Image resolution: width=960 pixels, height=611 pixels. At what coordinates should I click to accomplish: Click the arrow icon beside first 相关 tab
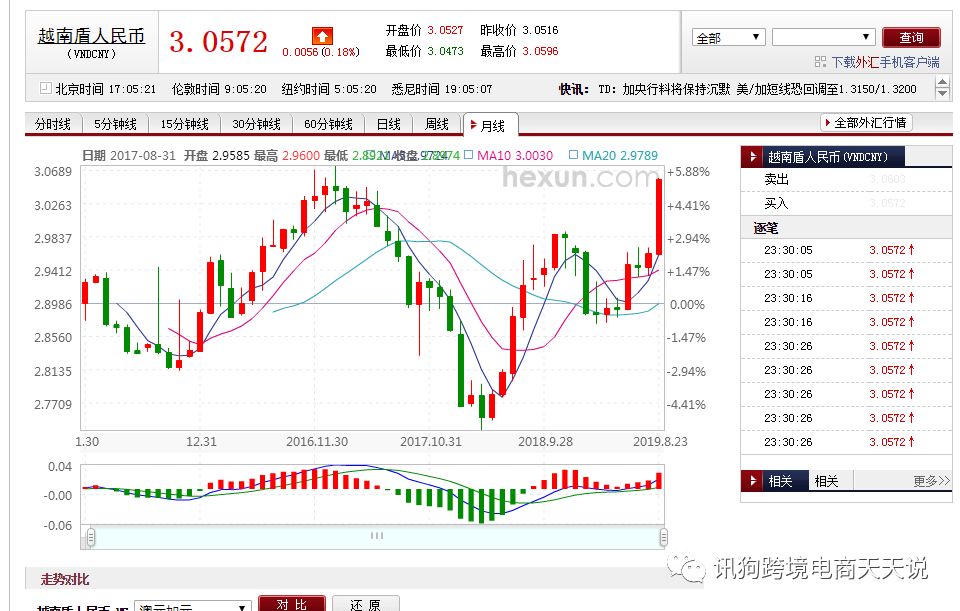pos(752,481)
